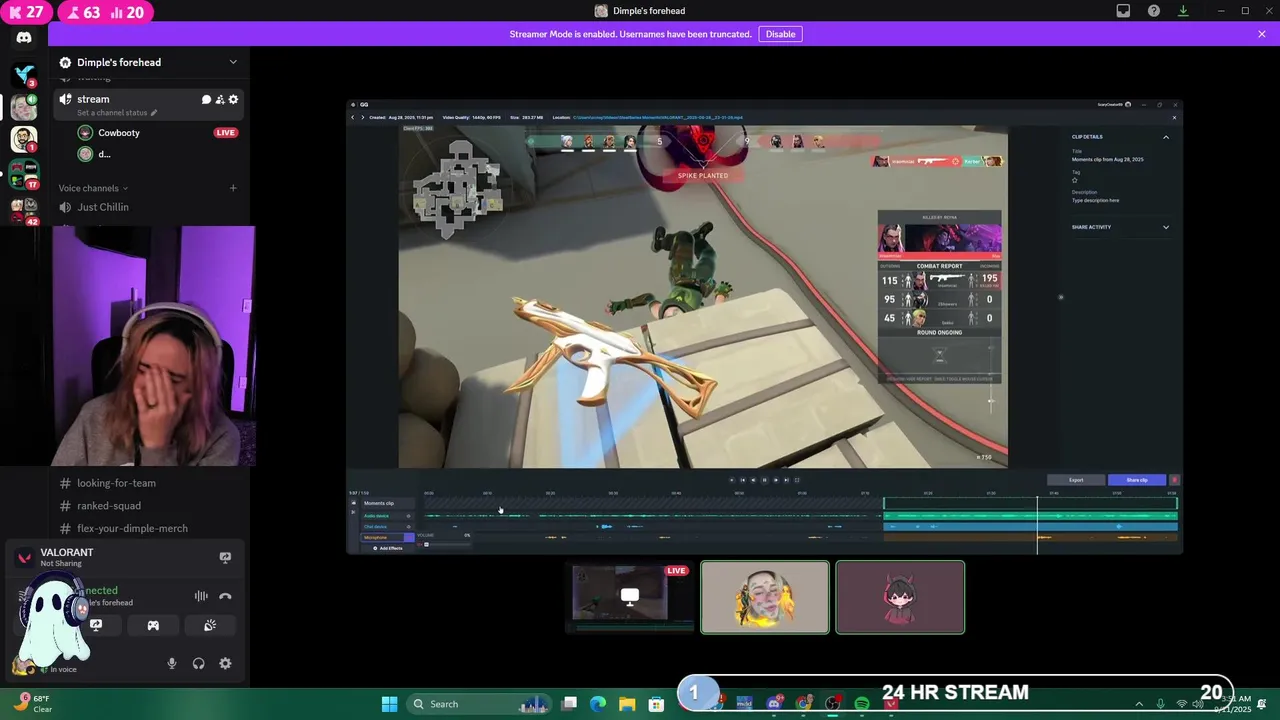Viewport: 1280px width, 720px height.
Task: Disconnect from the voice channel
Action: tap(225, 596)
